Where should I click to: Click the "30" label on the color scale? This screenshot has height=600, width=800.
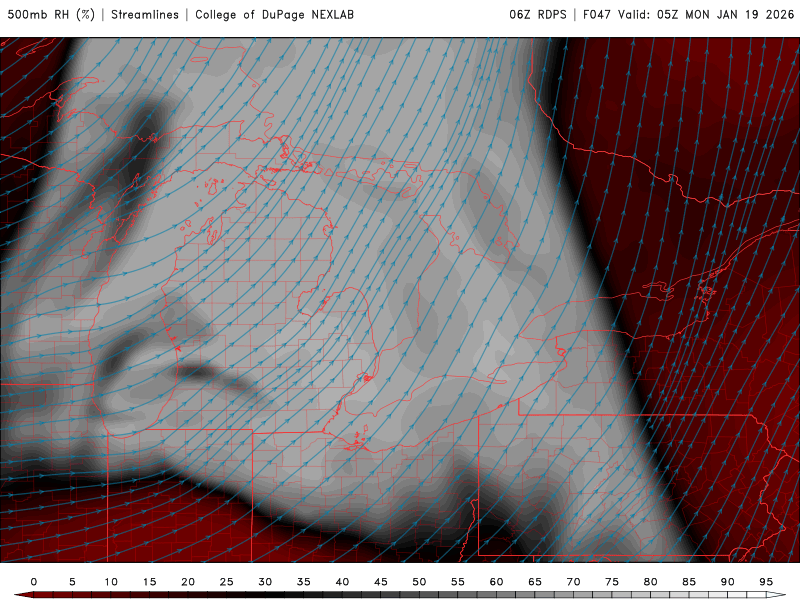tap(265, 582)
